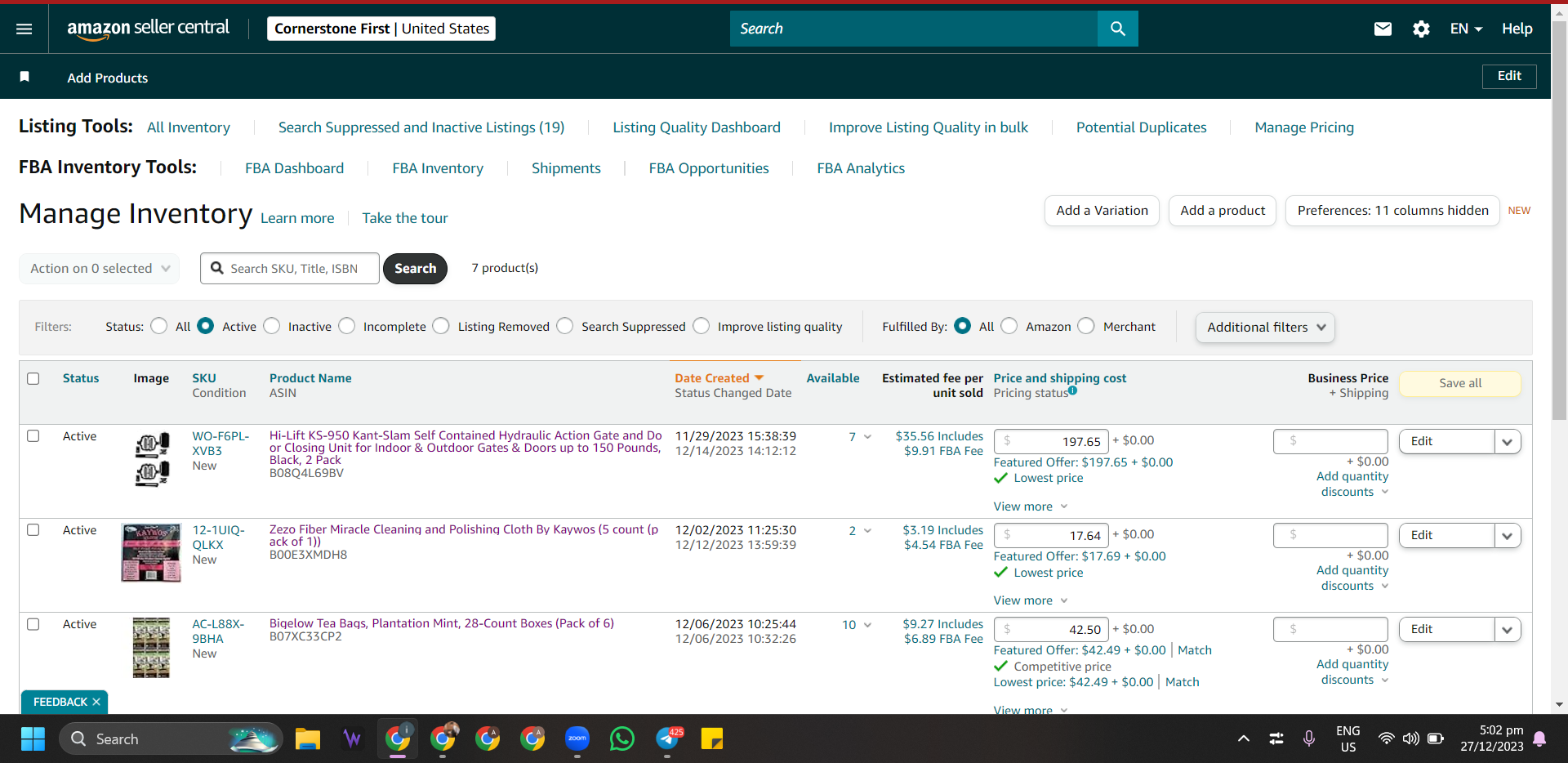Open the hamburger navigation menu
Viewport: 1568px width, 763px height.
[24, 29]
